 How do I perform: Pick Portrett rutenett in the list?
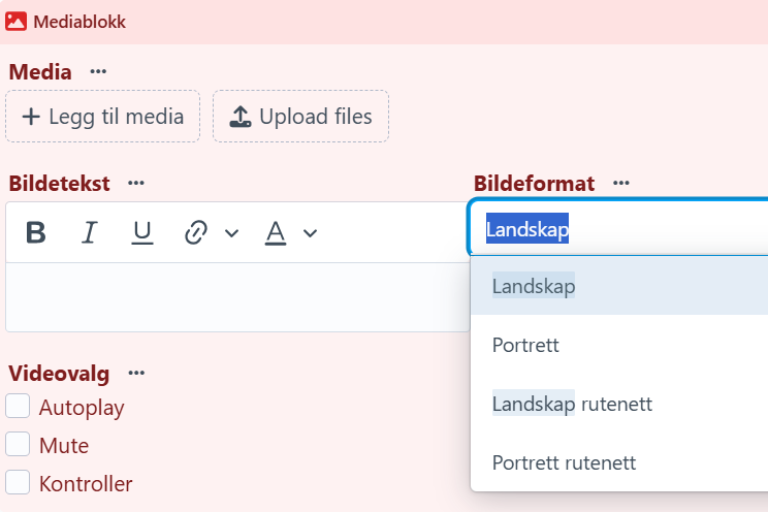click(619, 463)
